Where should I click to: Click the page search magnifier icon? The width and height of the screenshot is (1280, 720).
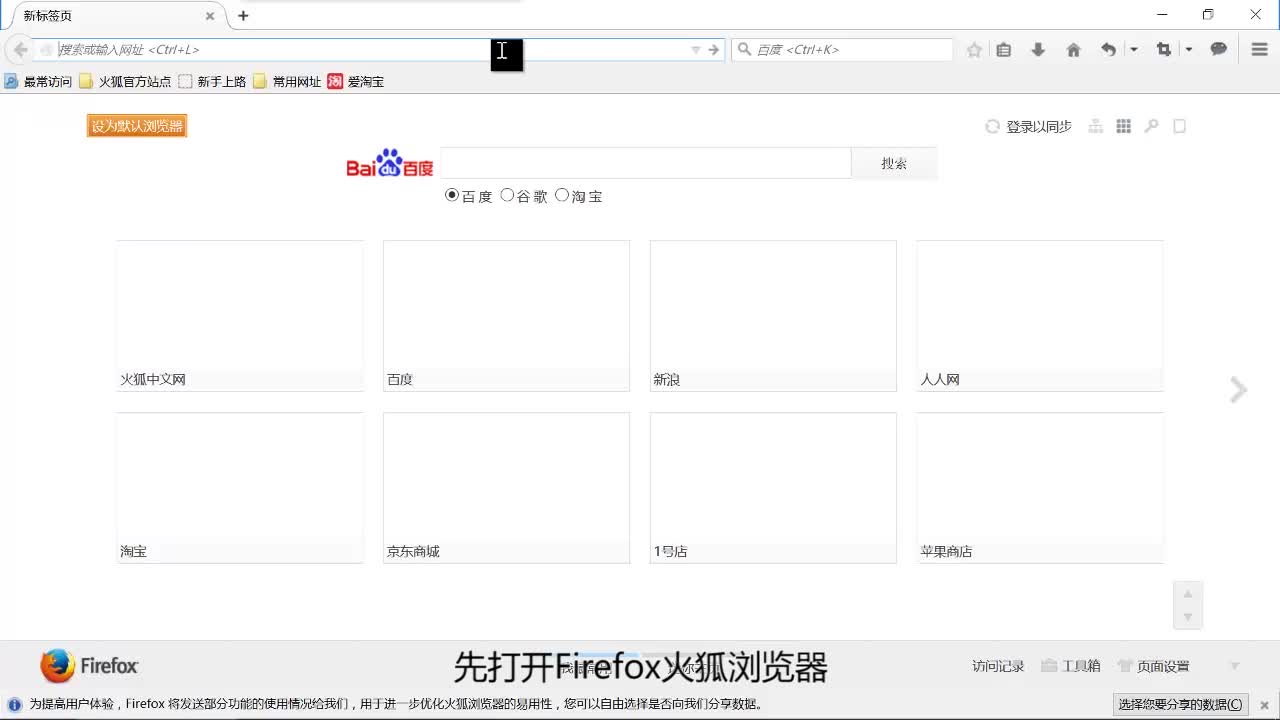1152,126
